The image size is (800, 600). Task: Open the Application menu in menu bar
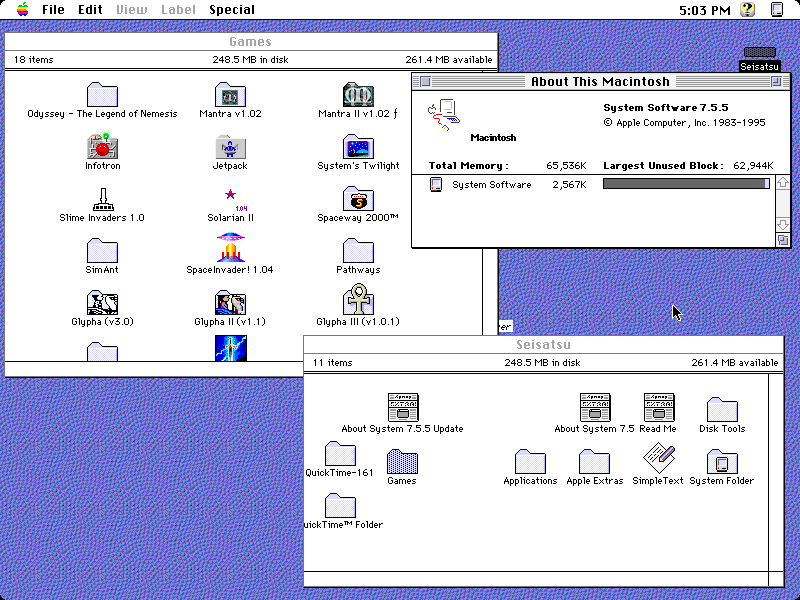point(777,9)
